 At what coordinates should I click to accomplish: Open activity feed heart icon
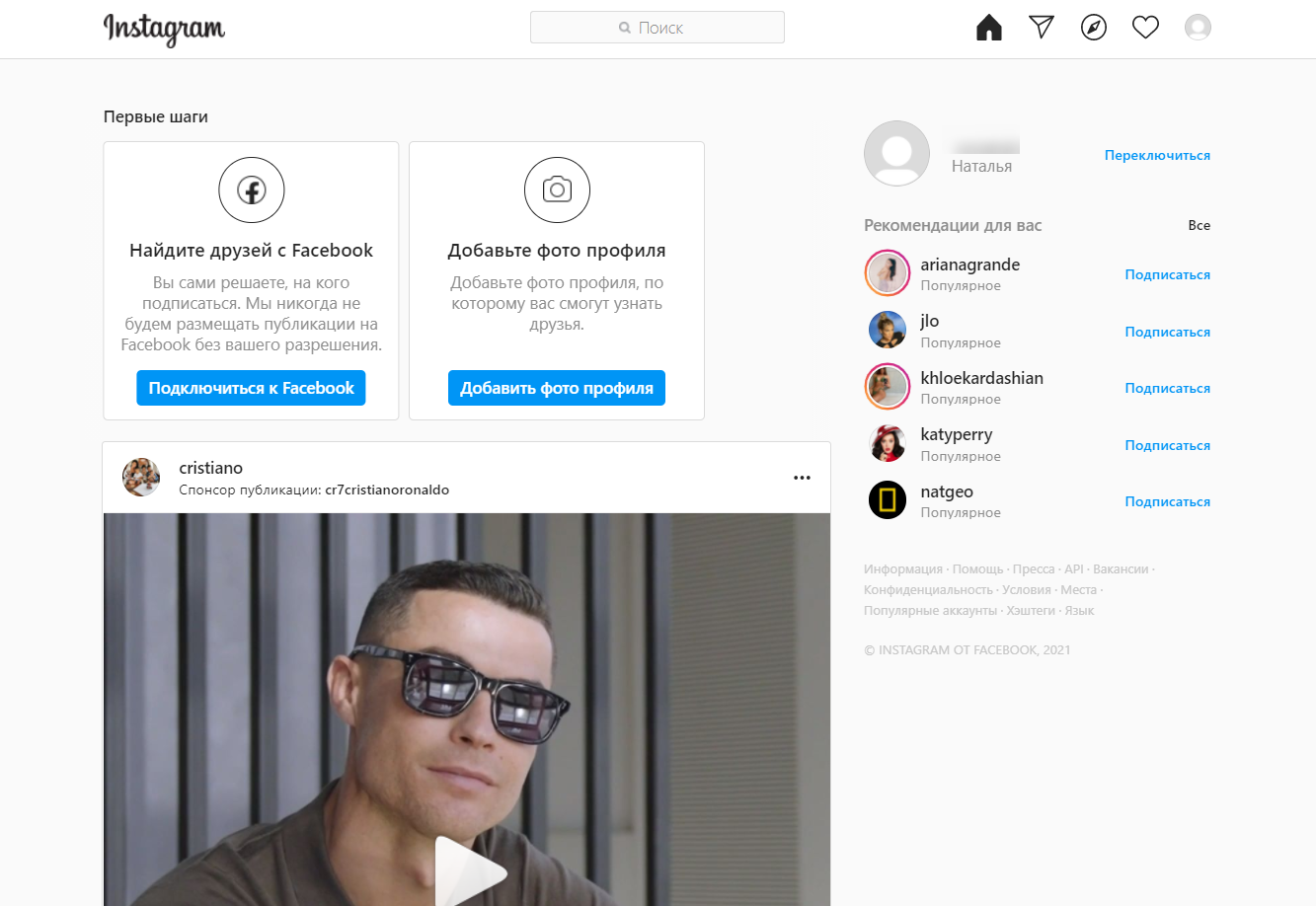(x=1145, y=28)
